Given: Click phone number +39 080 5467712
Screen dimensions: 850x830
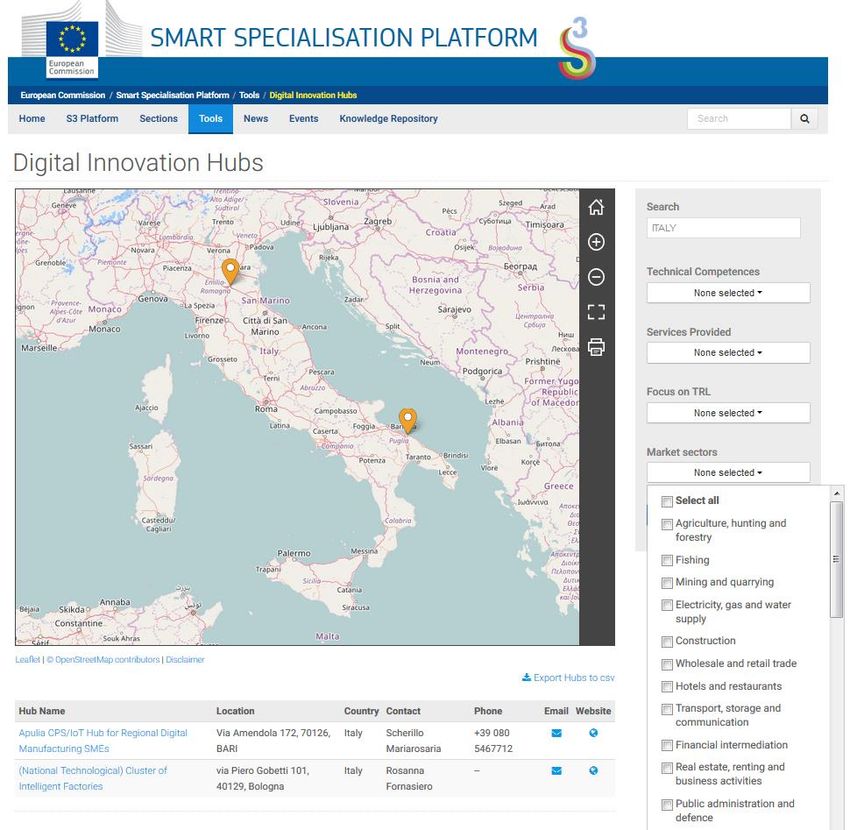Looking at the screenshot, I should 493,741.
